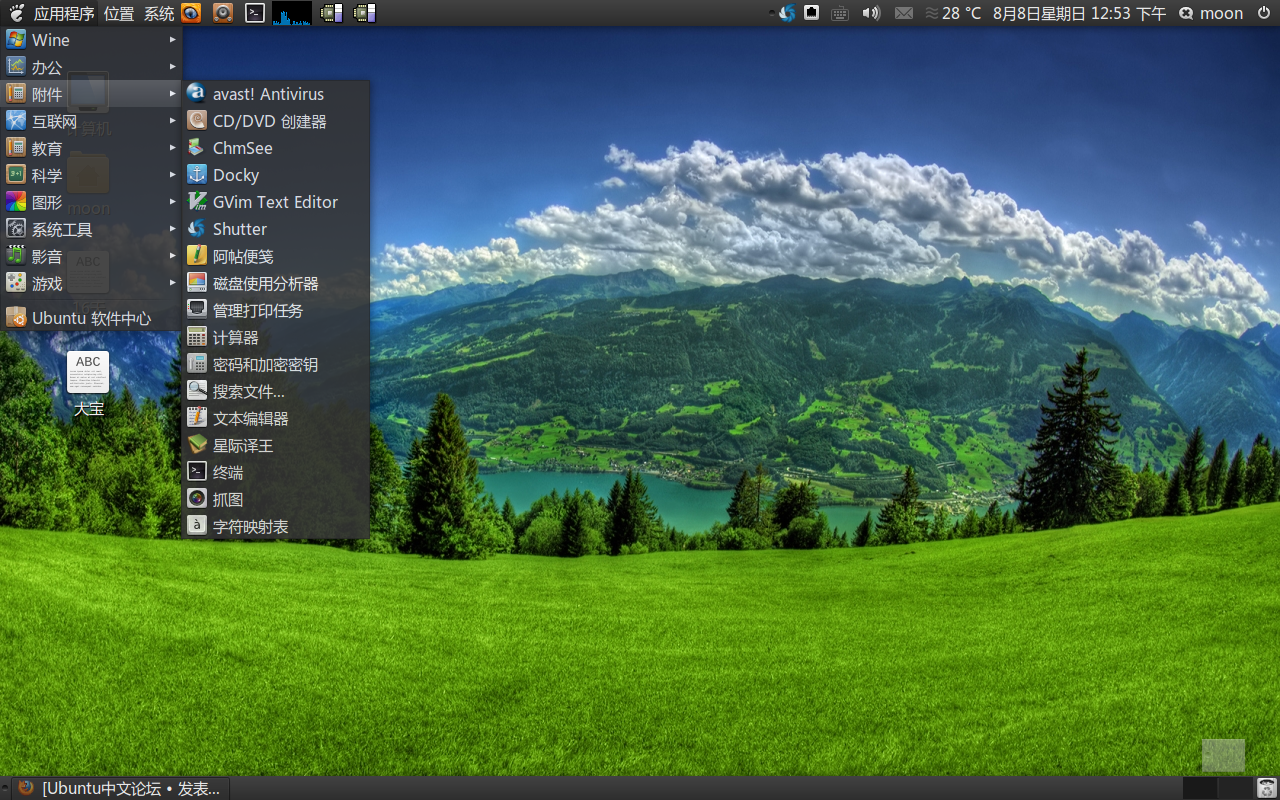Expand the 系统工具 system tools submenu
Screen dimensions: 1280x800
(91, 229)
